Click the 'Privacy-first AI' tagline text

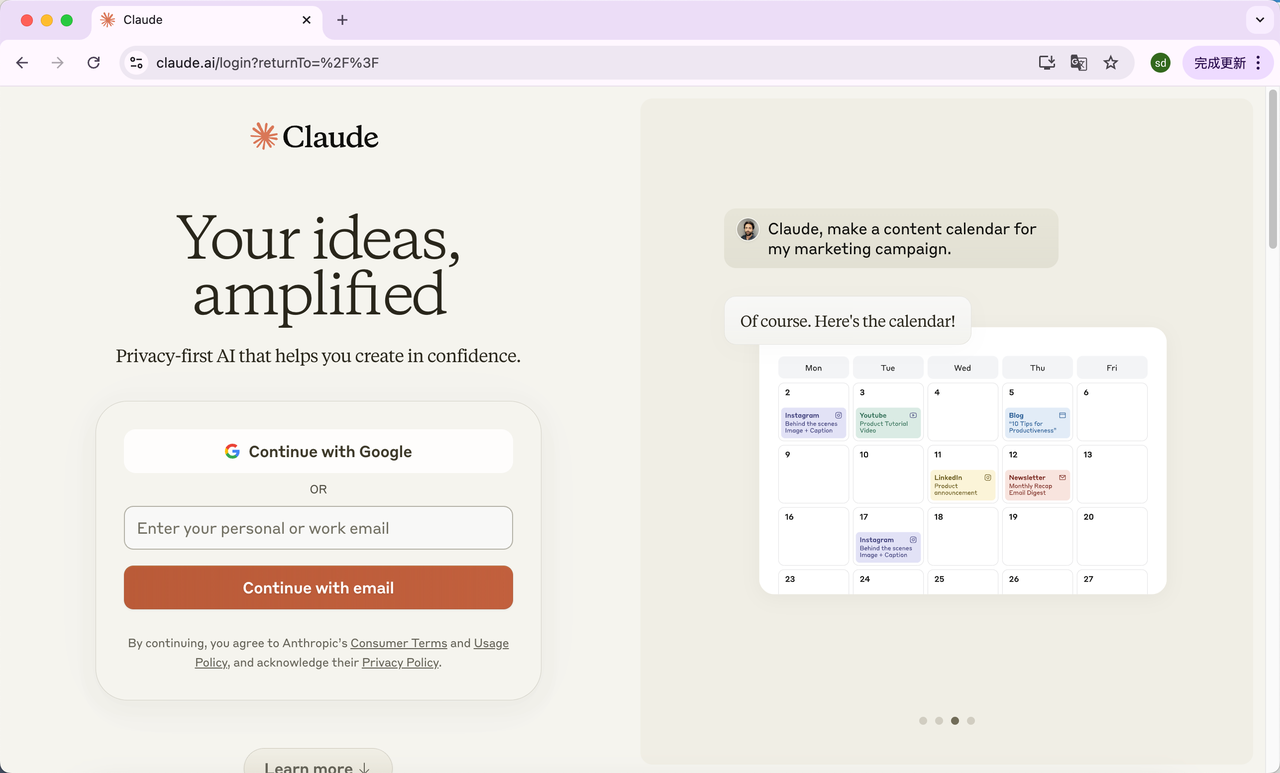click(x=318, y=356)
